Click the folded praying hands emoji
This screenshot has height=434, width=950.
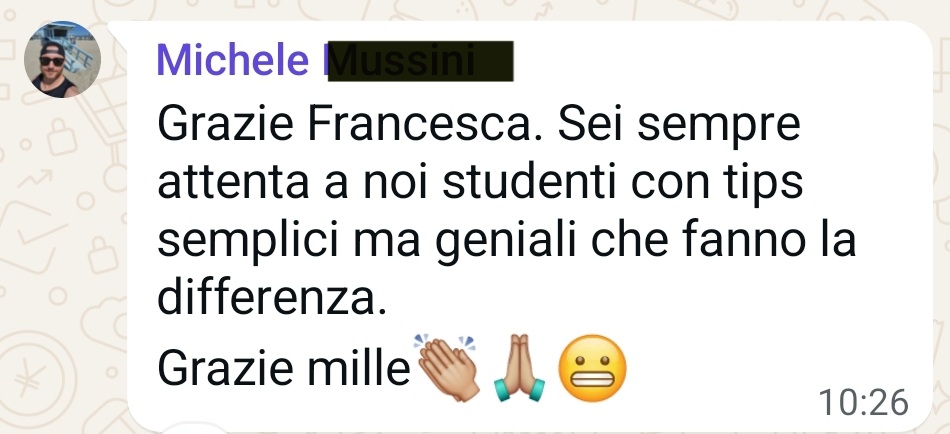[519, 367]
